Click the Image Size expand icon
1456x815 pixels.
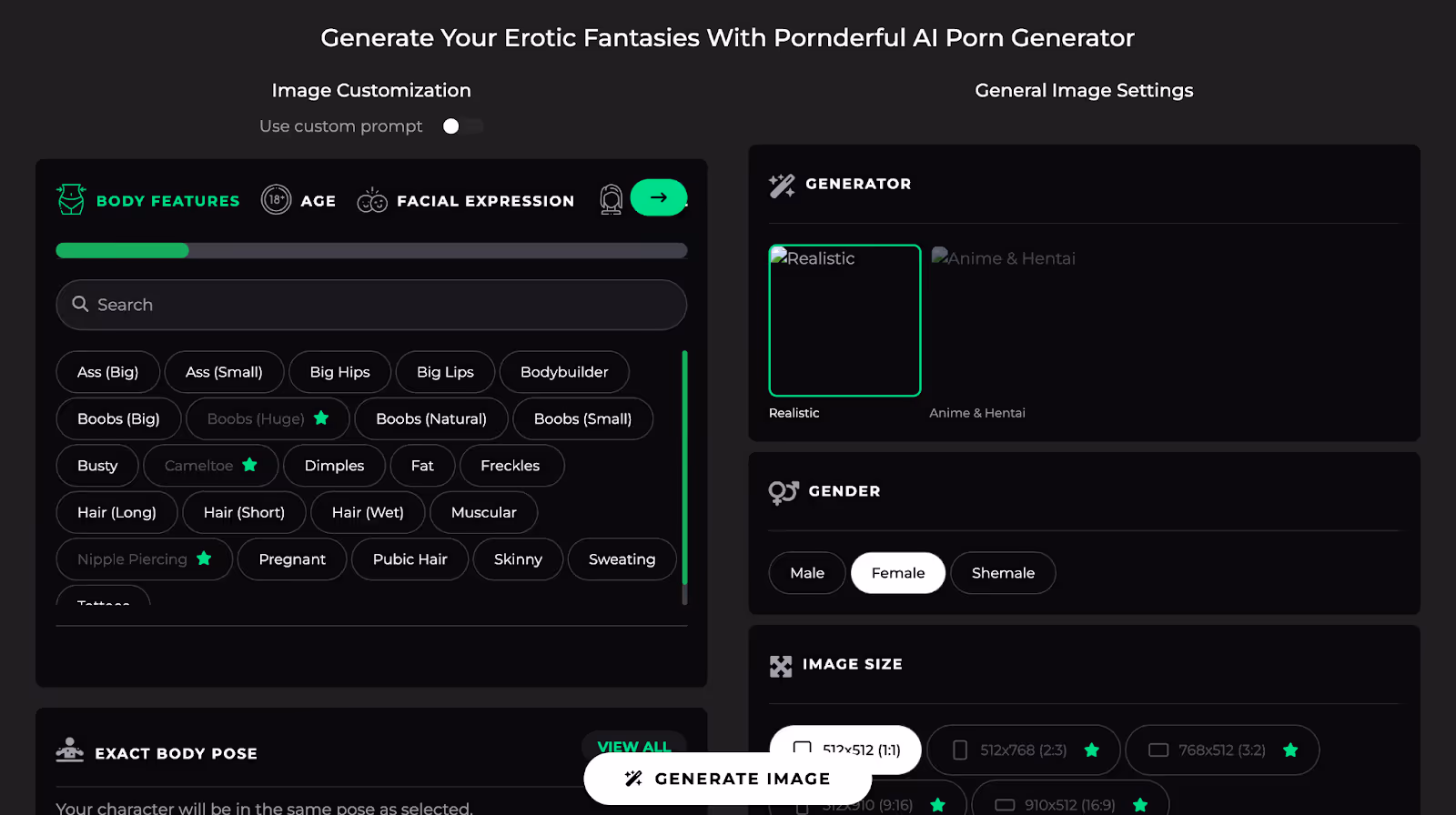[781, 666]
